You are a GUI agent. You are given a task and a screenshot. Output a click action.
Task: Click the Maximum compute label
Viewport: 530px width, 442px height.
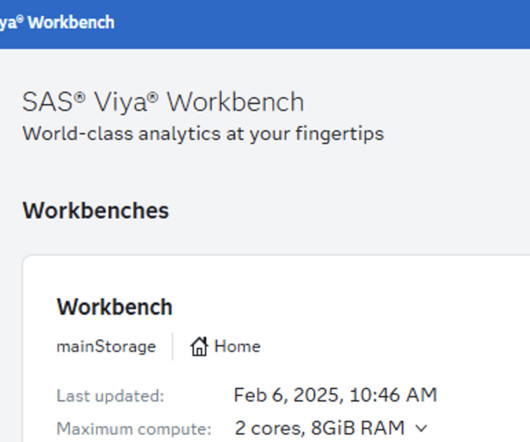click(x=134, y=429)
